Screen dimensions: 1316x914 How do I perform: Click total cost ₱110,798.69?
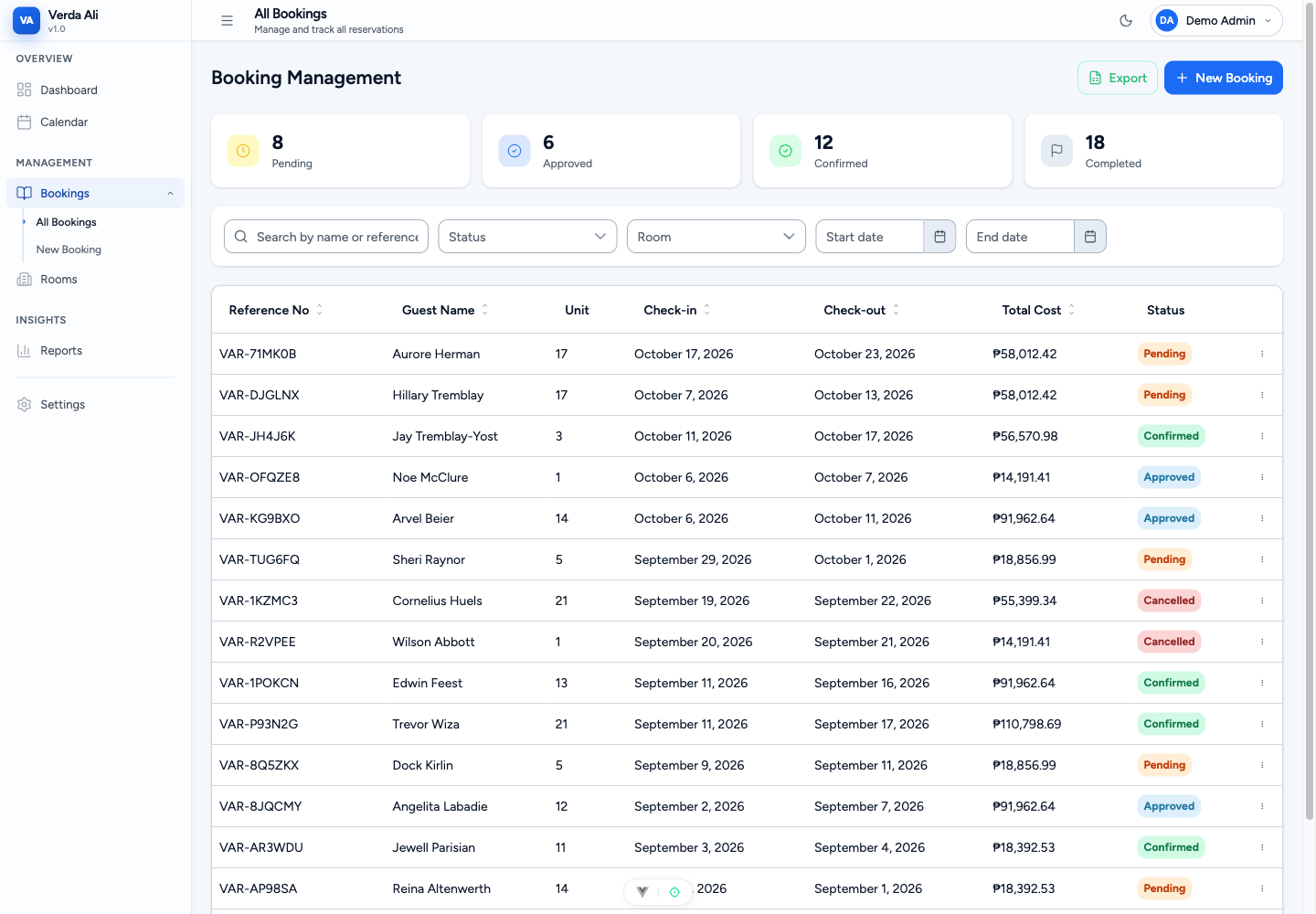point(1027,724)
